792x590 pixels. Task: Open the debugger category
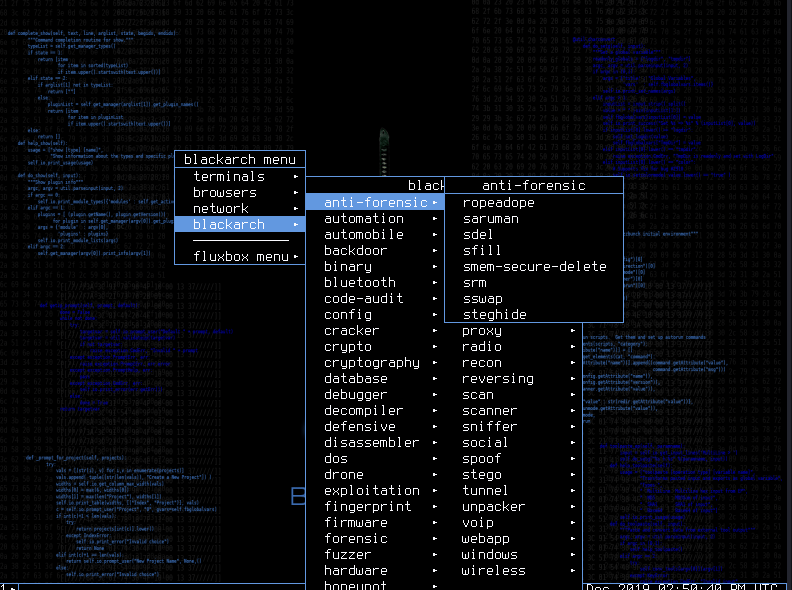pyautogui.click(x=375, y=395)
